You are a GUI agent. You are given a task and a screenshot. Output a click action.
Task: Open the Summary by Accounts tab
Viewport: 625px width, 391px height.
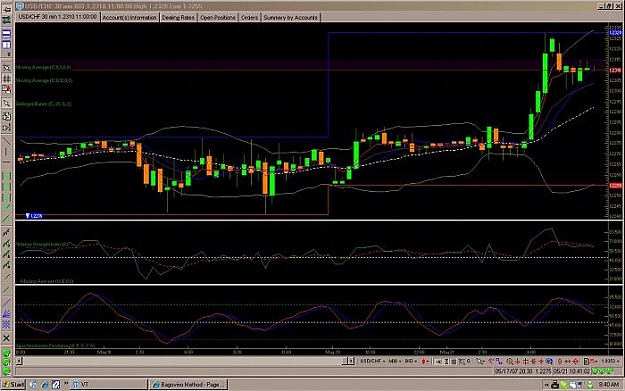[290, 18]
